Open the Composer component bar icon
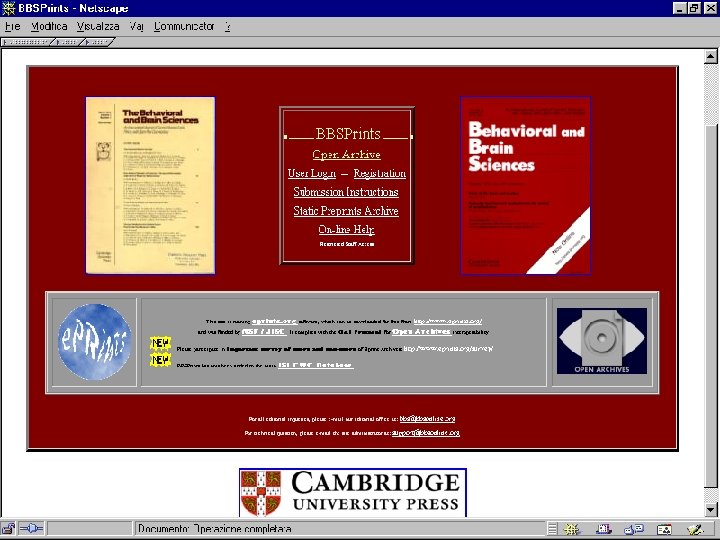 pyautogui.click(x=696, y=529)
